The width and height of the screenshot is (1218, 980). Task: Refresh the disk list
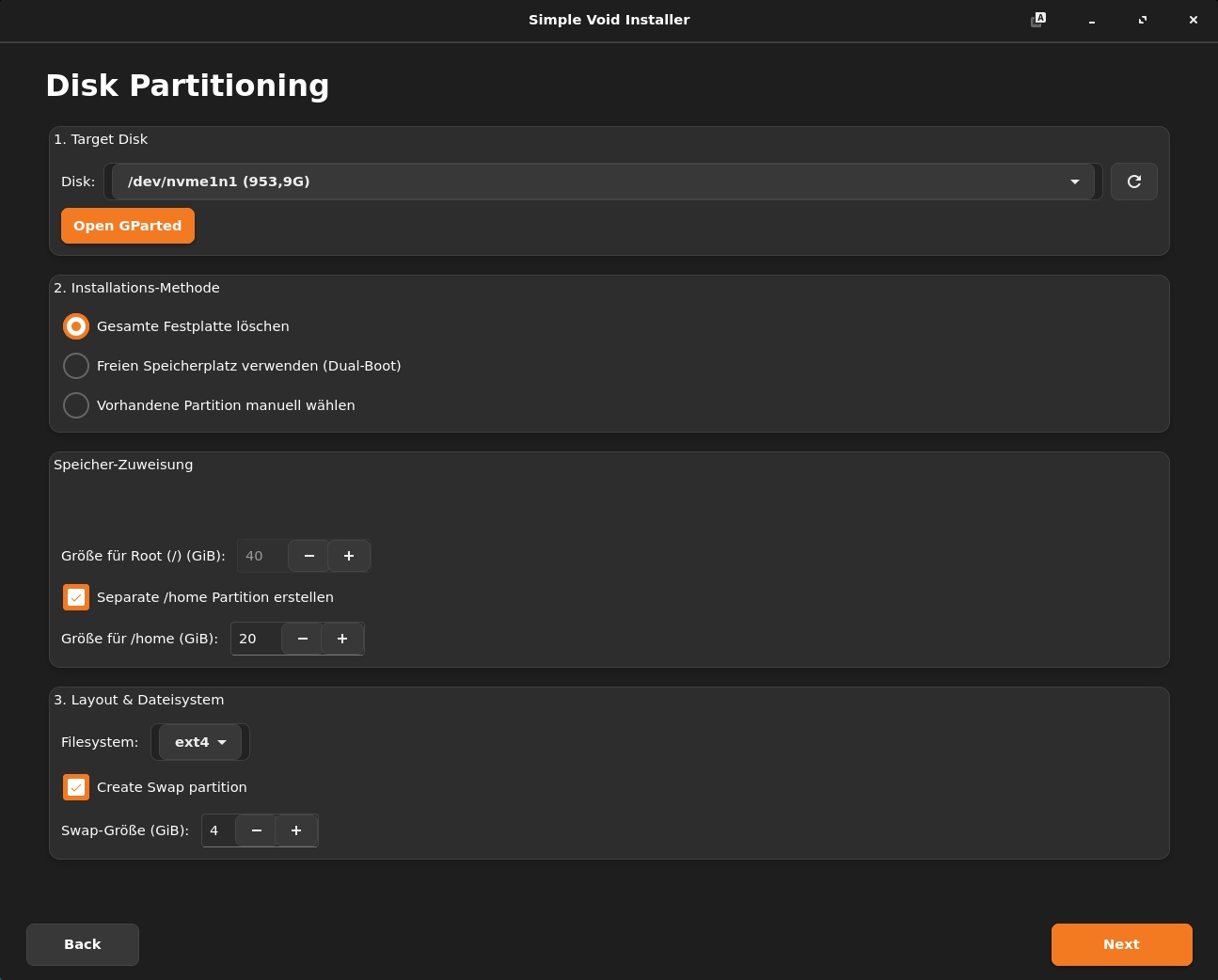pos(1133,182)
